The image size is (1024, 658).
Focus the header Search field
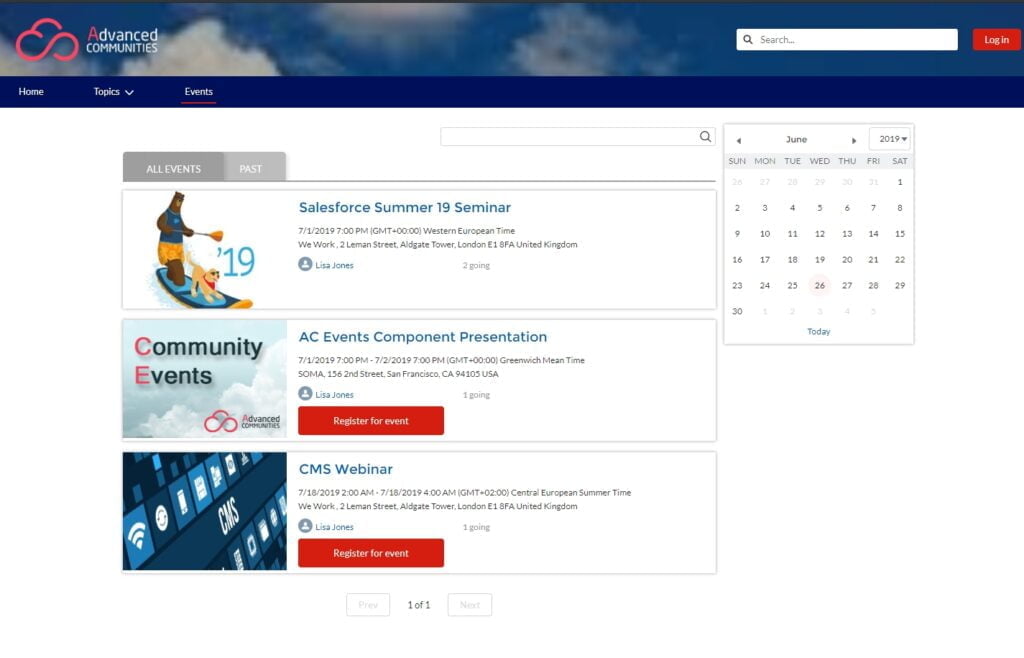coord(847,40)
